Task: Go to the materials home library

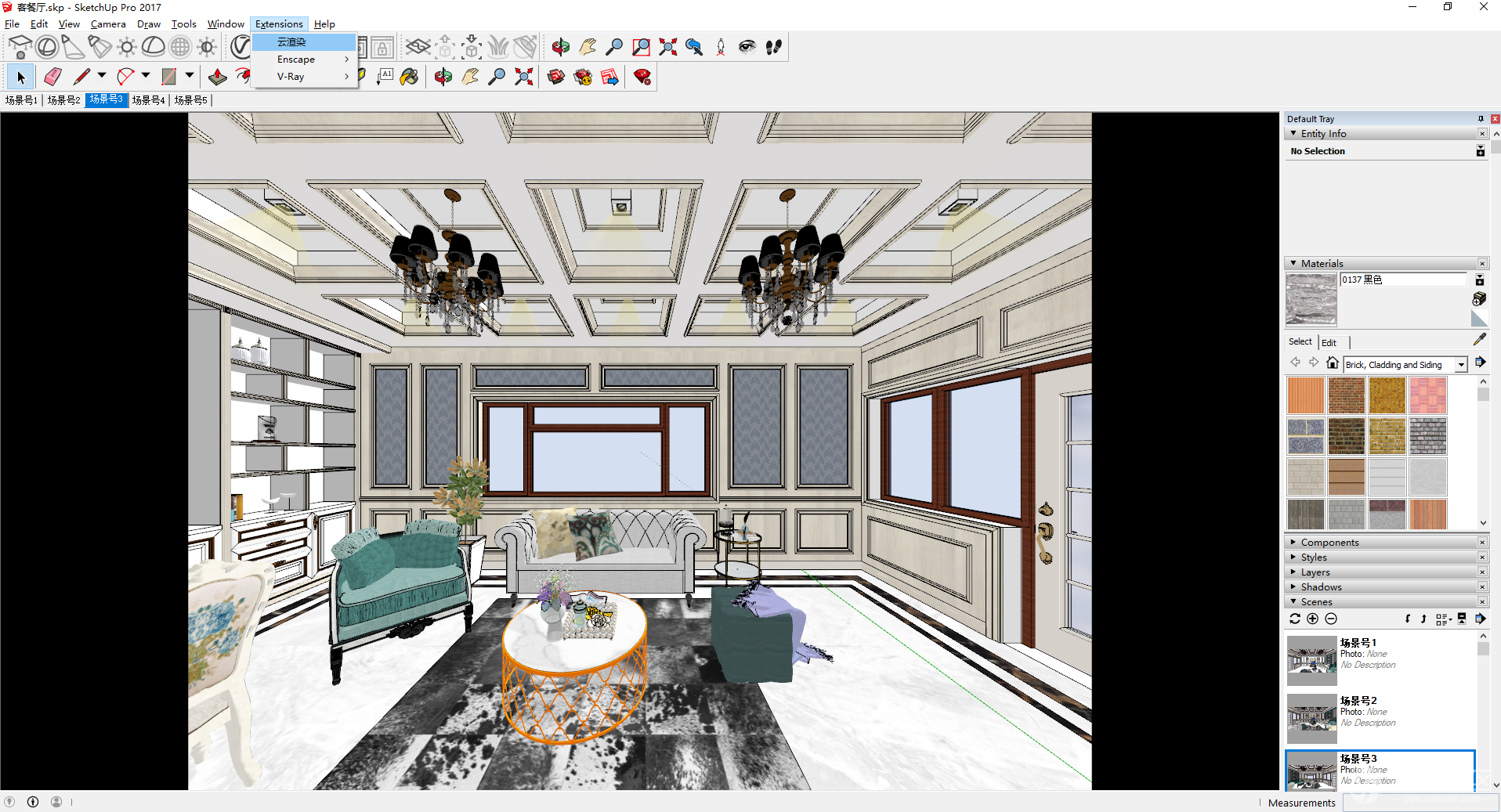Action: click(x=1332, y=363)
